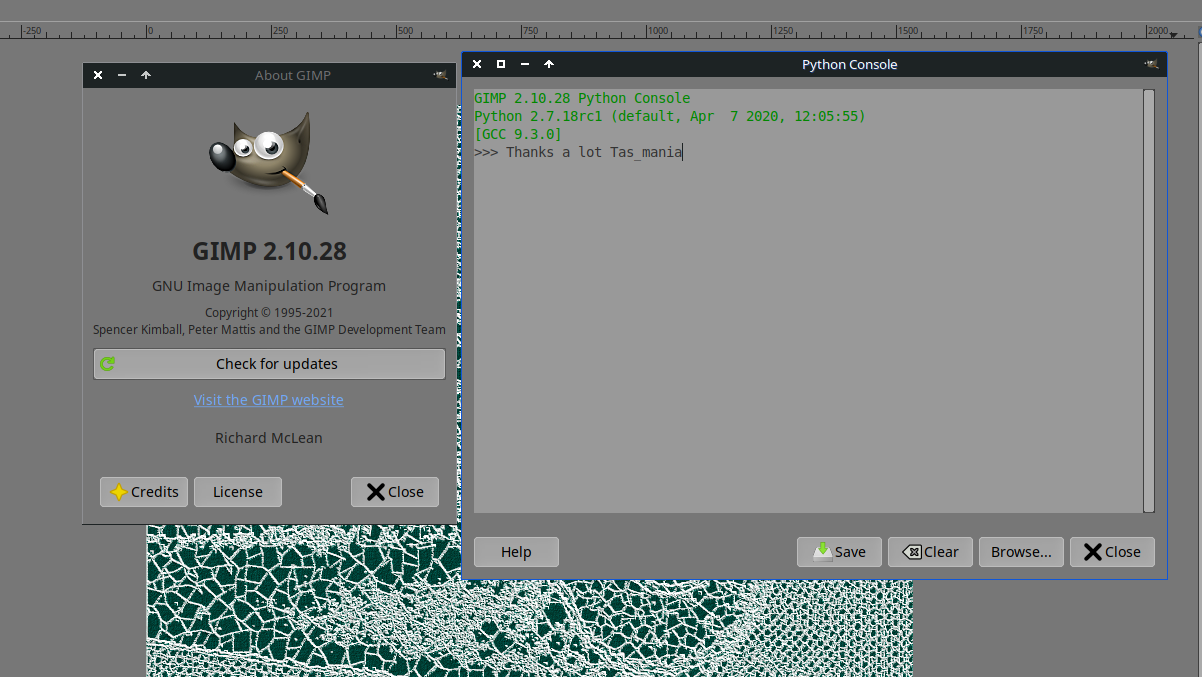Click the Python Console vertical scrollbar
Viewport: 1202px width, 677px height.
(x=1149, y=301)
